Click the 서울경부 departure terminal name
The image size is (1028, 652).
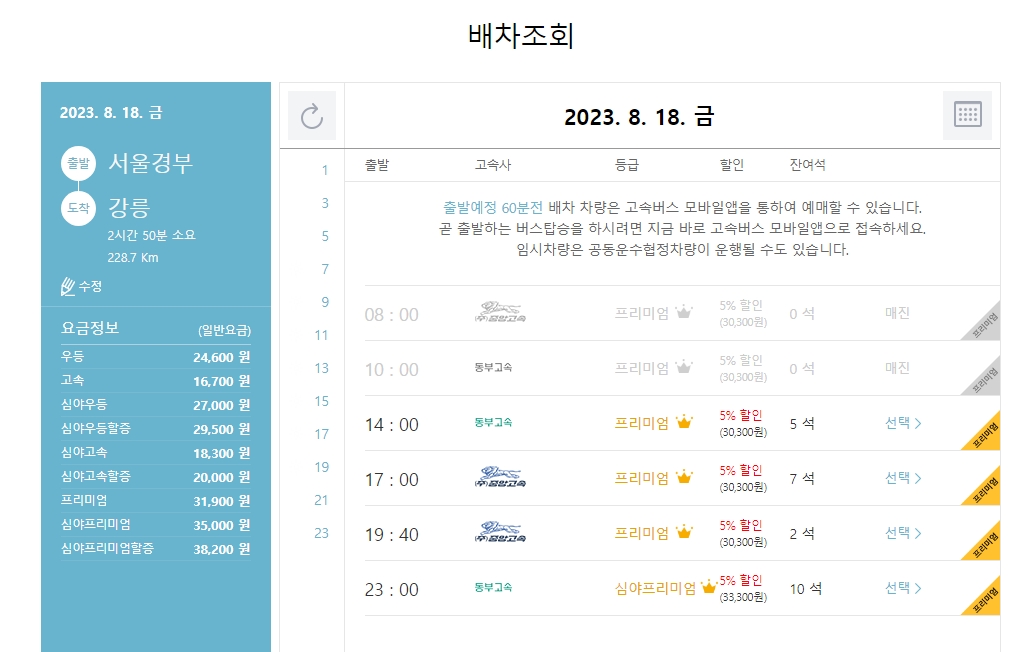pos(151,163)
